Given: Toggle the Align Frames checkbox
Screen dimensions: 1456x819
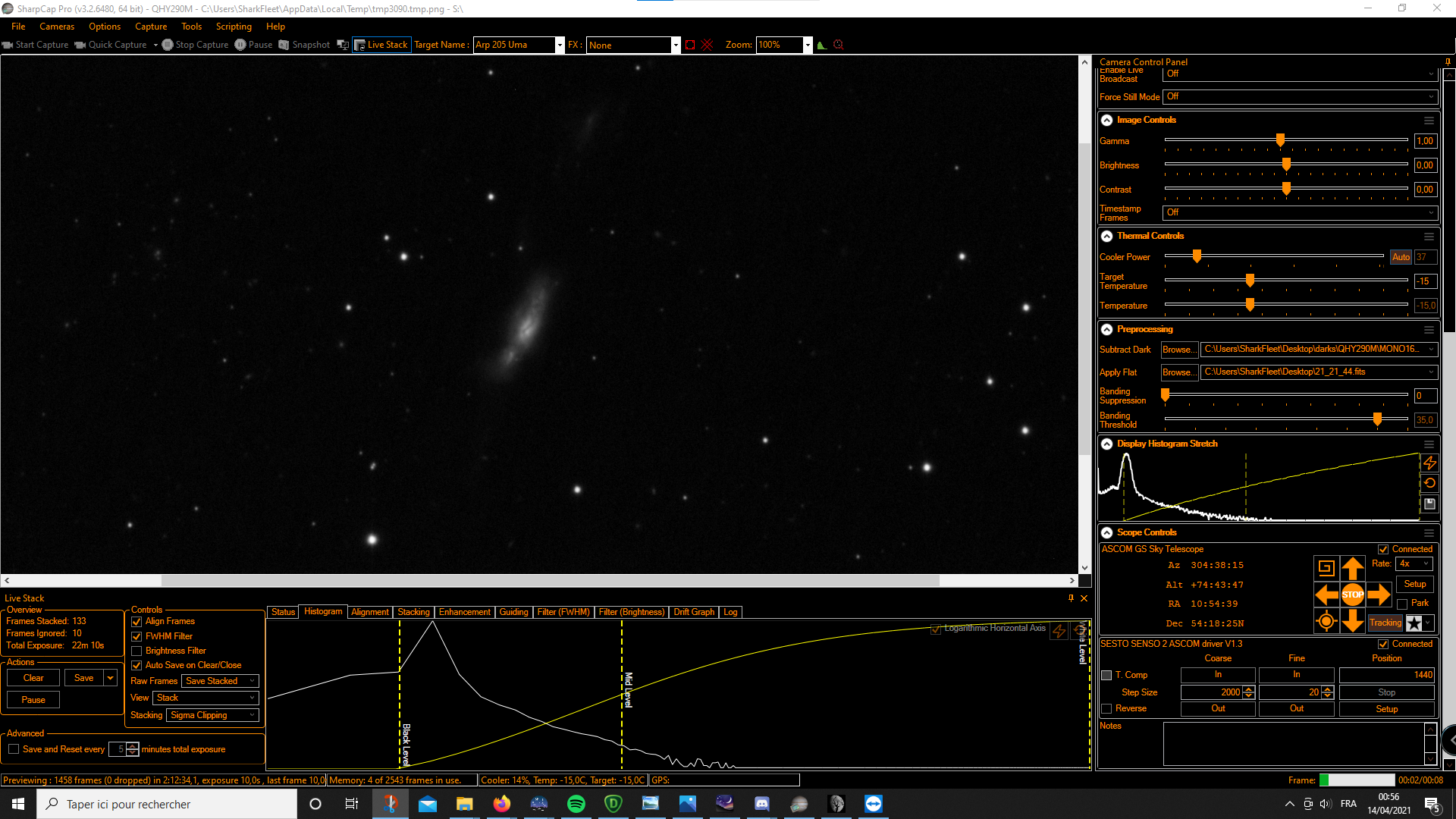Looking at the screenshot, I should (137, 621).
